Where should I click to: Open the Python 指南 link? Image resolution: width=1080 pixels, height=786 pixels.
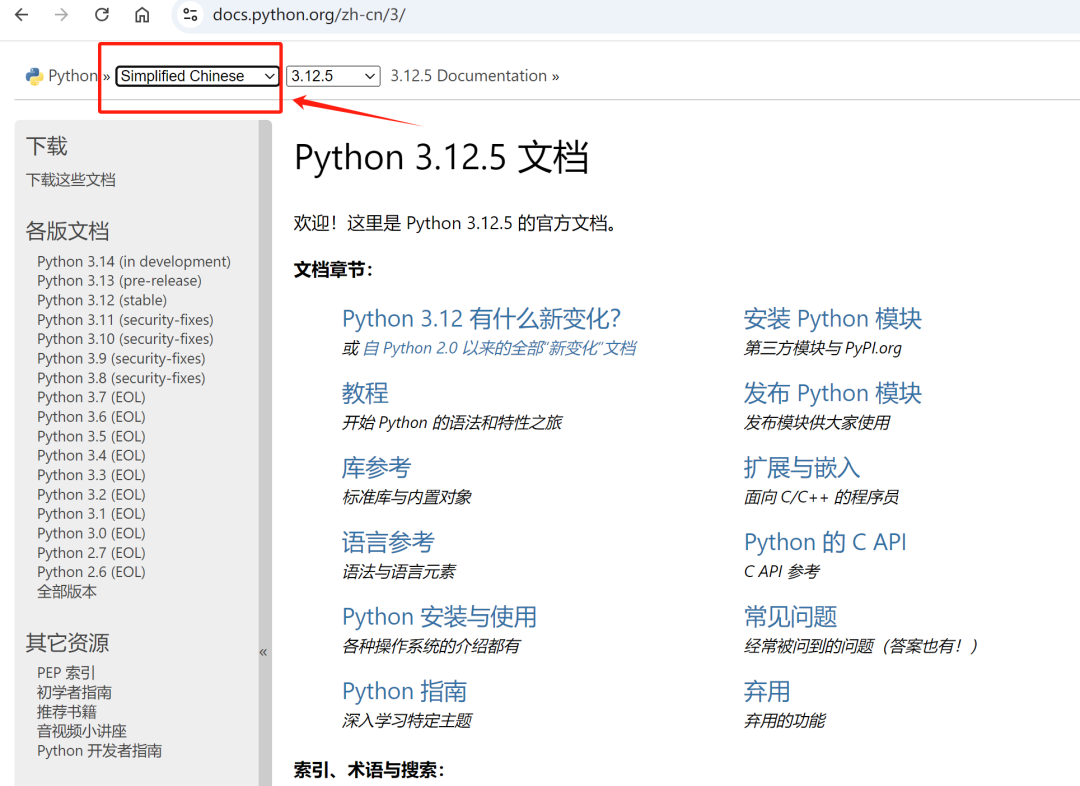pos(404,691)
